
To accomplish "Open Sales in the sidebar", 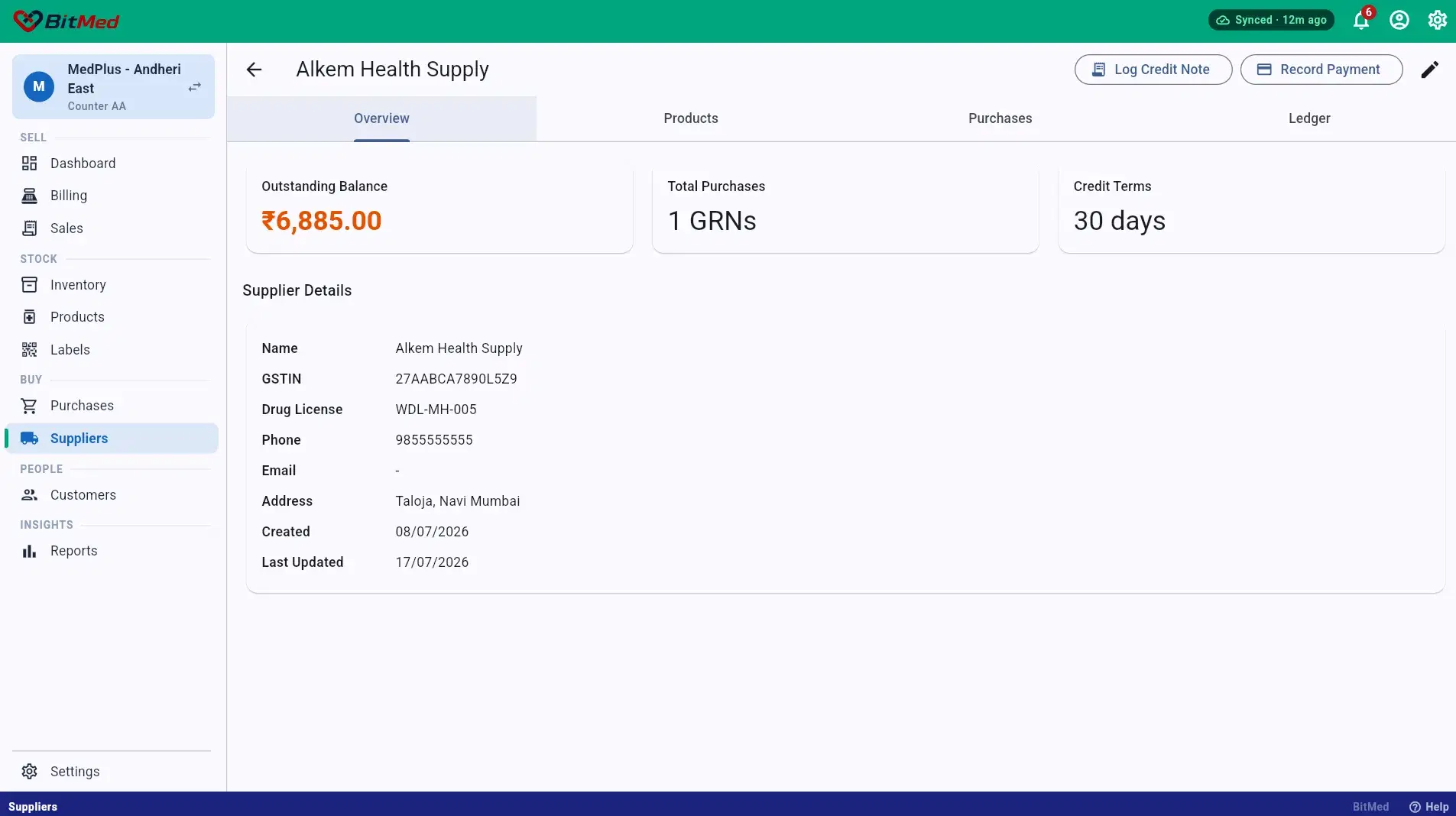I will click(112, 228).
